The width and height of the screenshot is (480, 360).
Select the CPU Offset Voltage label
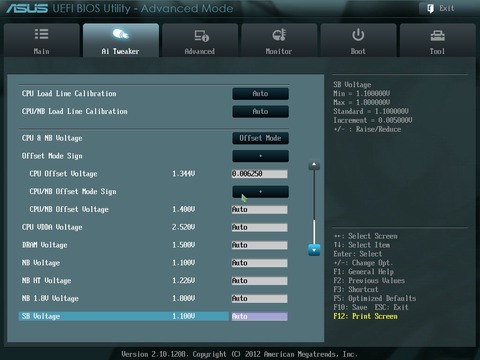(x=63, y=174)
